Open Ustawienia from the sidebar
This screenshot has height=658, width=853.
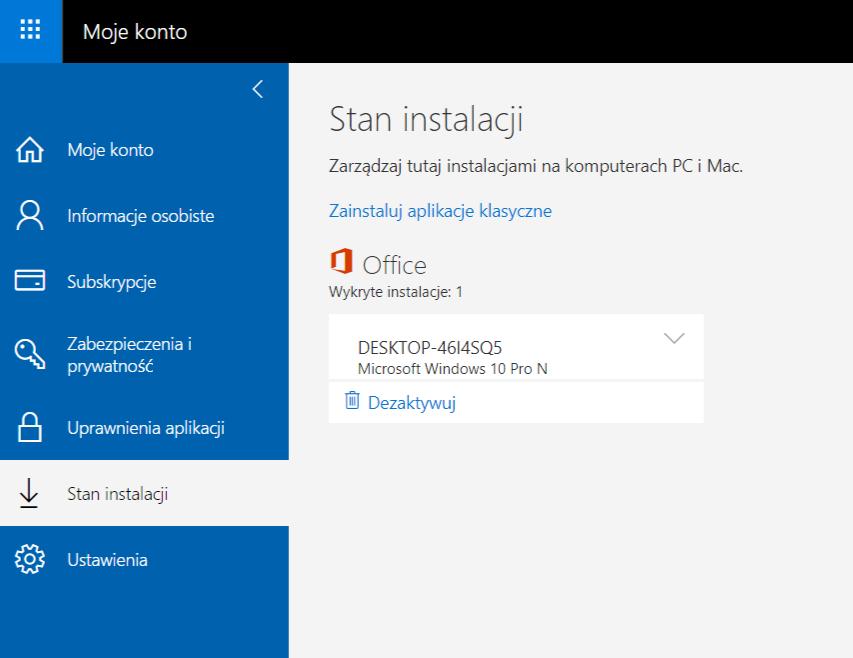point(144,559)
